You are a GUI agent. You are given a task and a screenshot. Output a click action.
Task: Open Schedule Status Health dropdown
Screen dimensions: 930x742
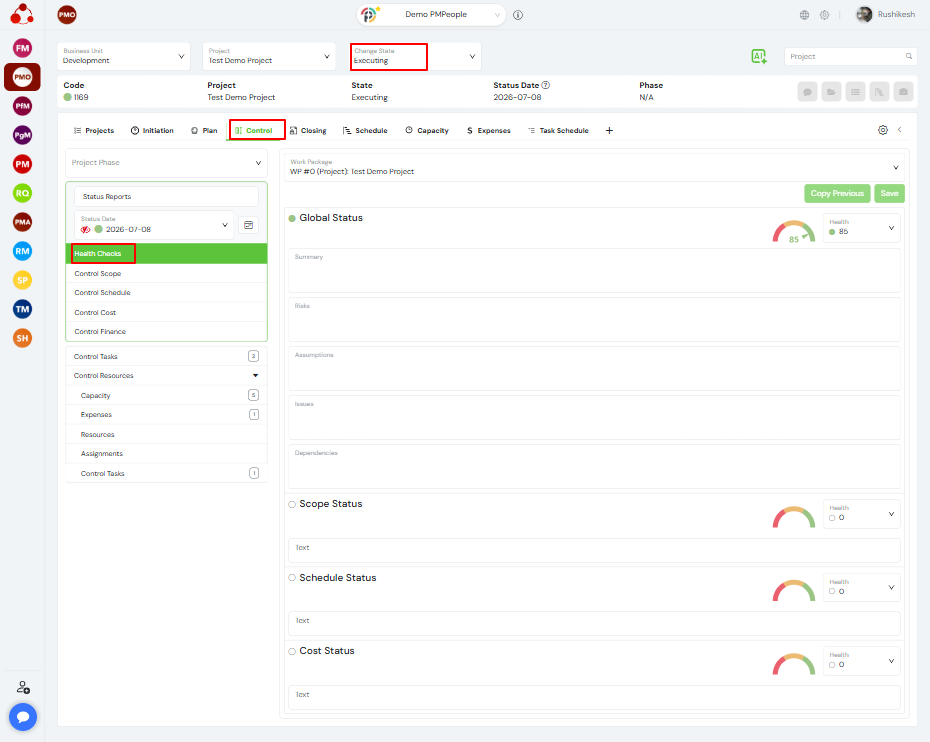[861, 587]
